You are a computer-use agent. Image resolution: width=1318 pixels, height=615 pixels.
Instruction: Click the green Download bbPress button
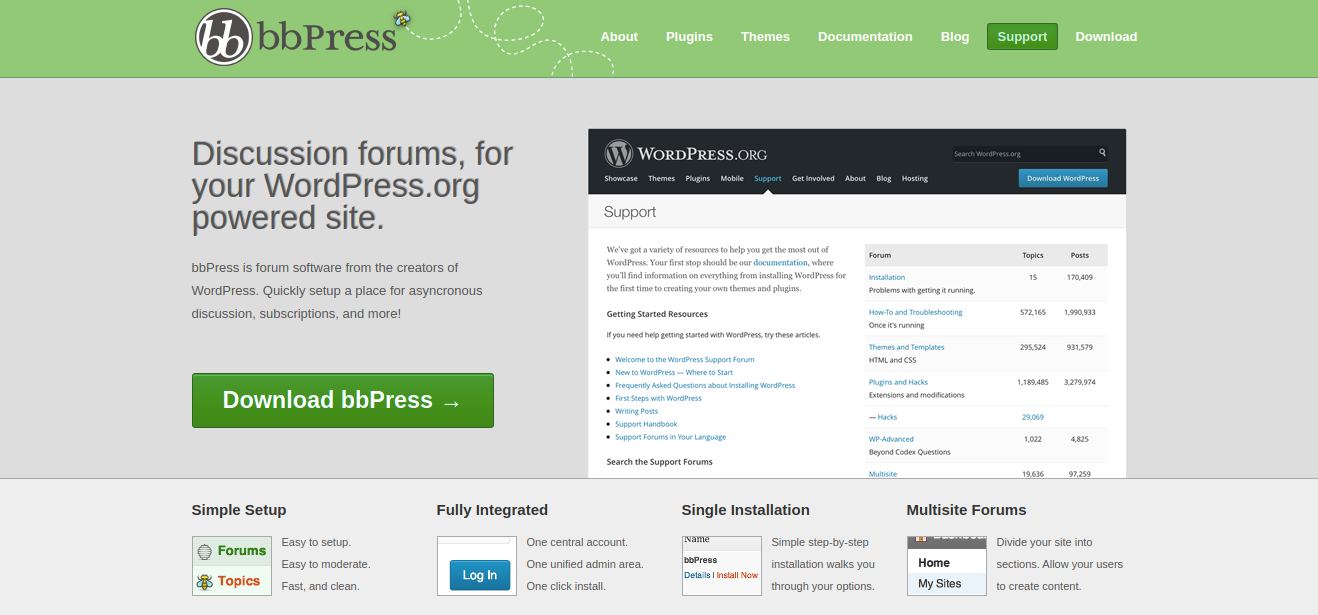pos(343,400)
